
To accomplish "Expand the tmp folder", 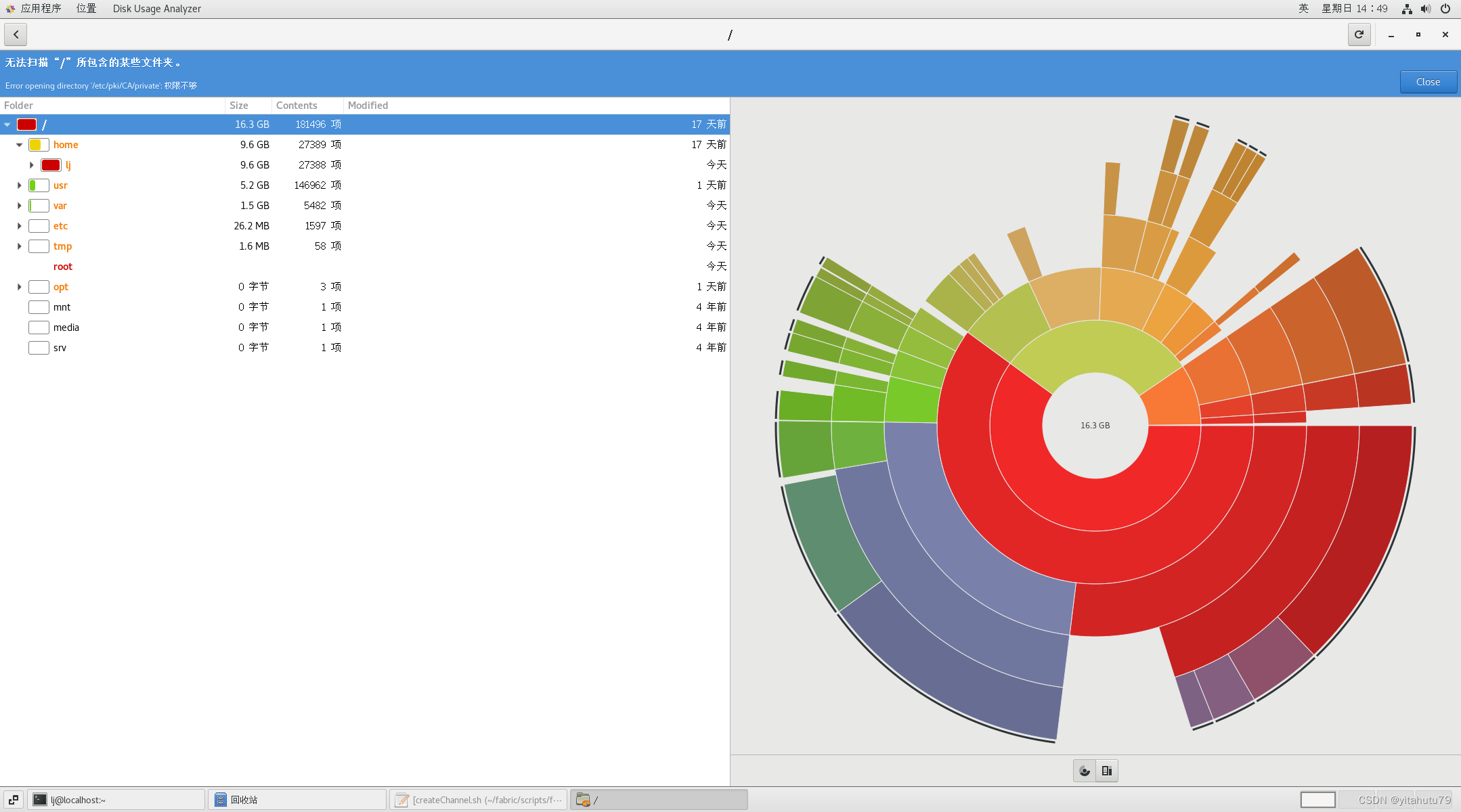I will click(20, 246).
